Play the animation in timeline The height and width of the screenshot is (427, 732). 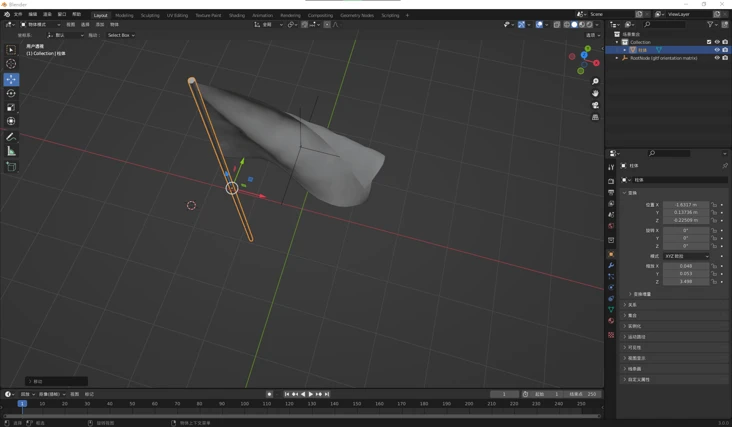click(x=311, y=394)
